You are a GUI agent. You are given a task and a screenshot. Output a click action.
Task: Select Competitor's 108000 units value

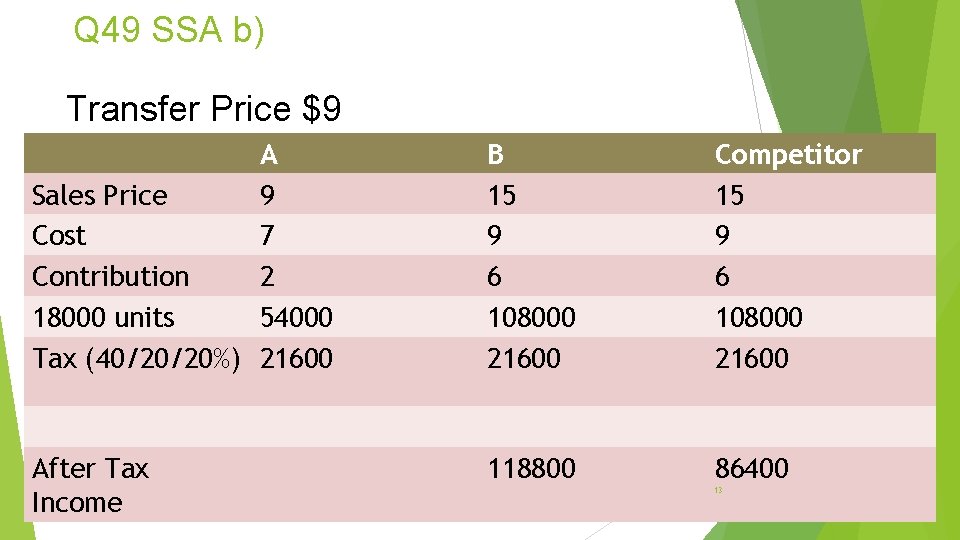[x=758, y=318]
